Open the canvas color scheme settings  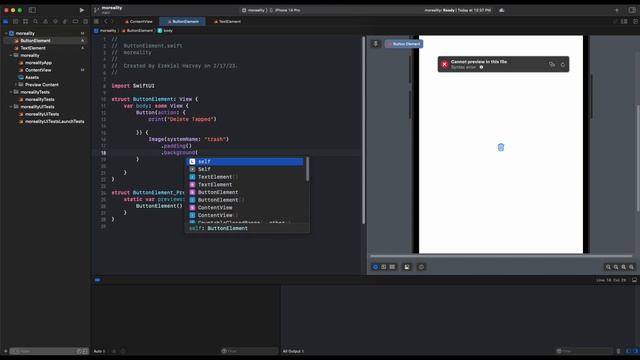coord(422,267)
